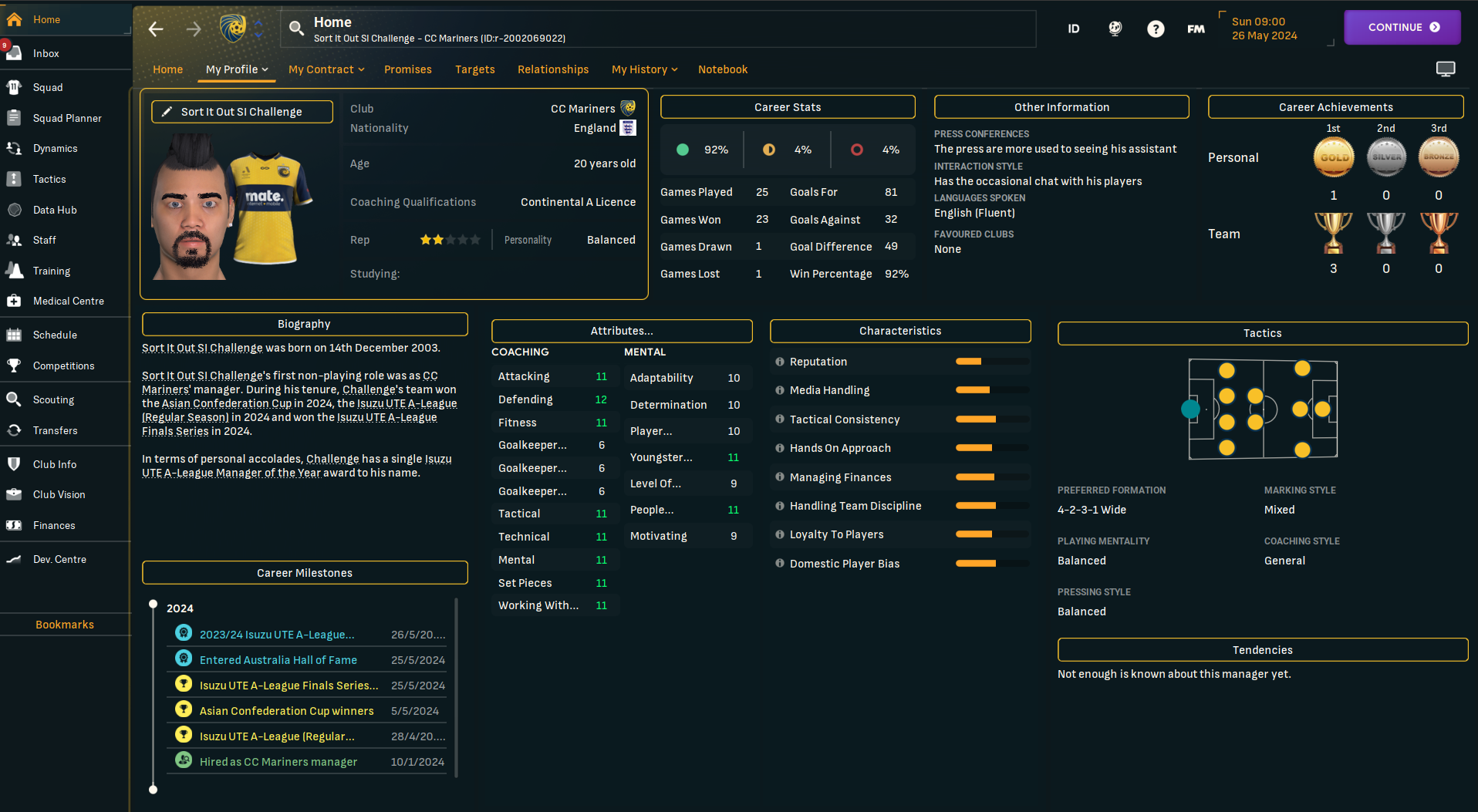Open Finances money icon

[14, 525]
